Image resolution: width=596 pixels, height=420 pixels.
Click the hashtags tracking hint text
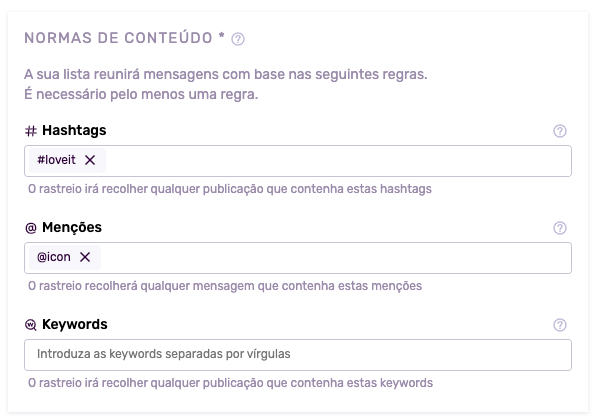pos(230,189)
